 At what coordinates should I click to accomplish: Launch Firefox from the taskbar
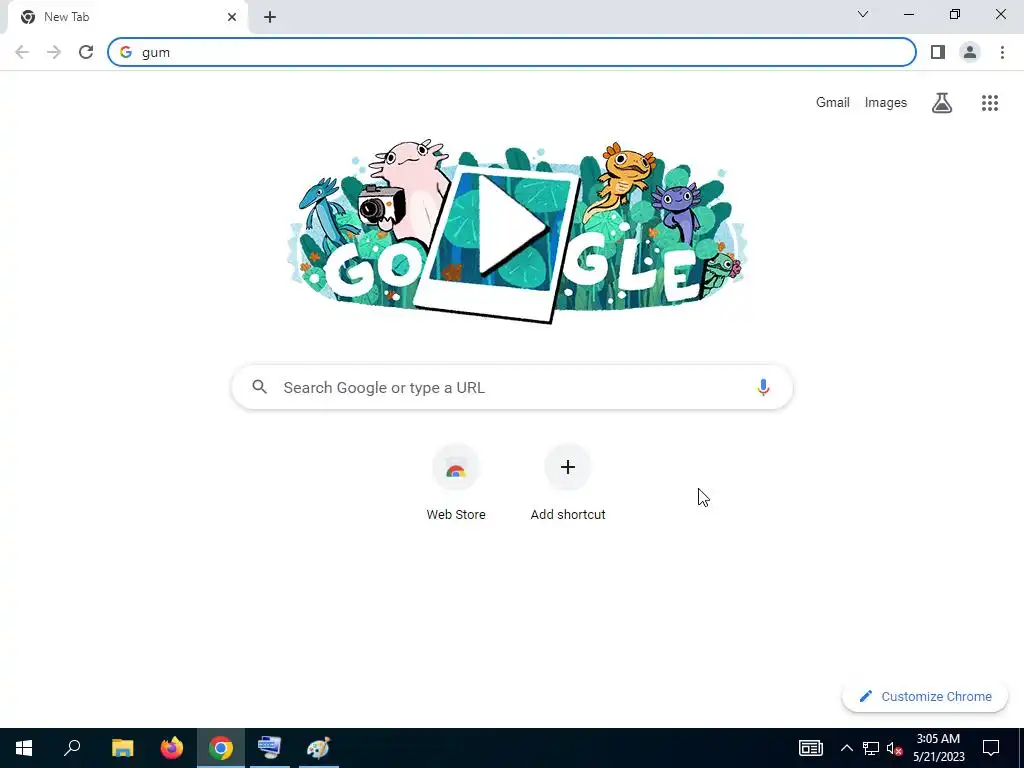172,748
